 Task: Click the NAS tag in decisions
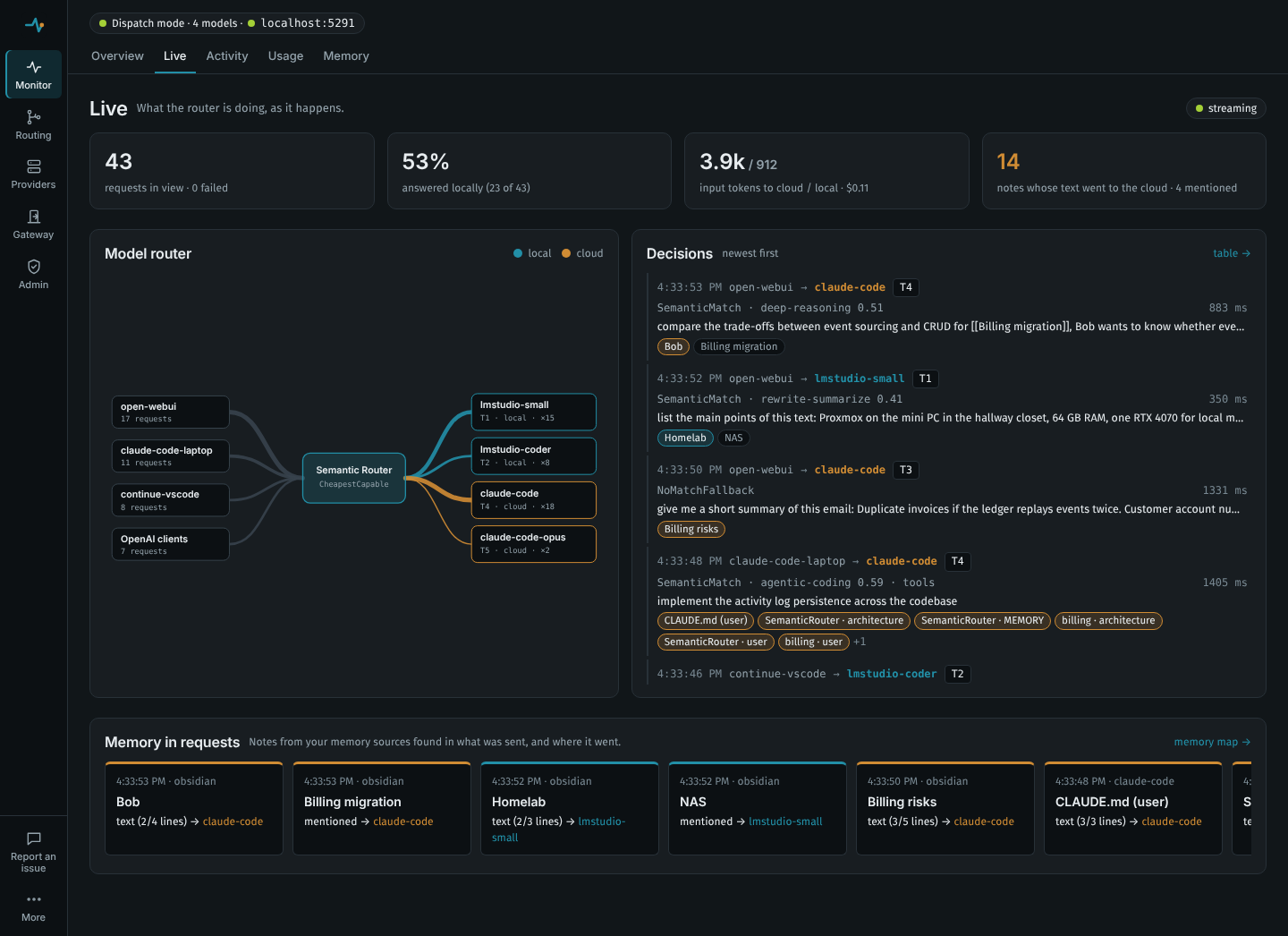(733, 438)
